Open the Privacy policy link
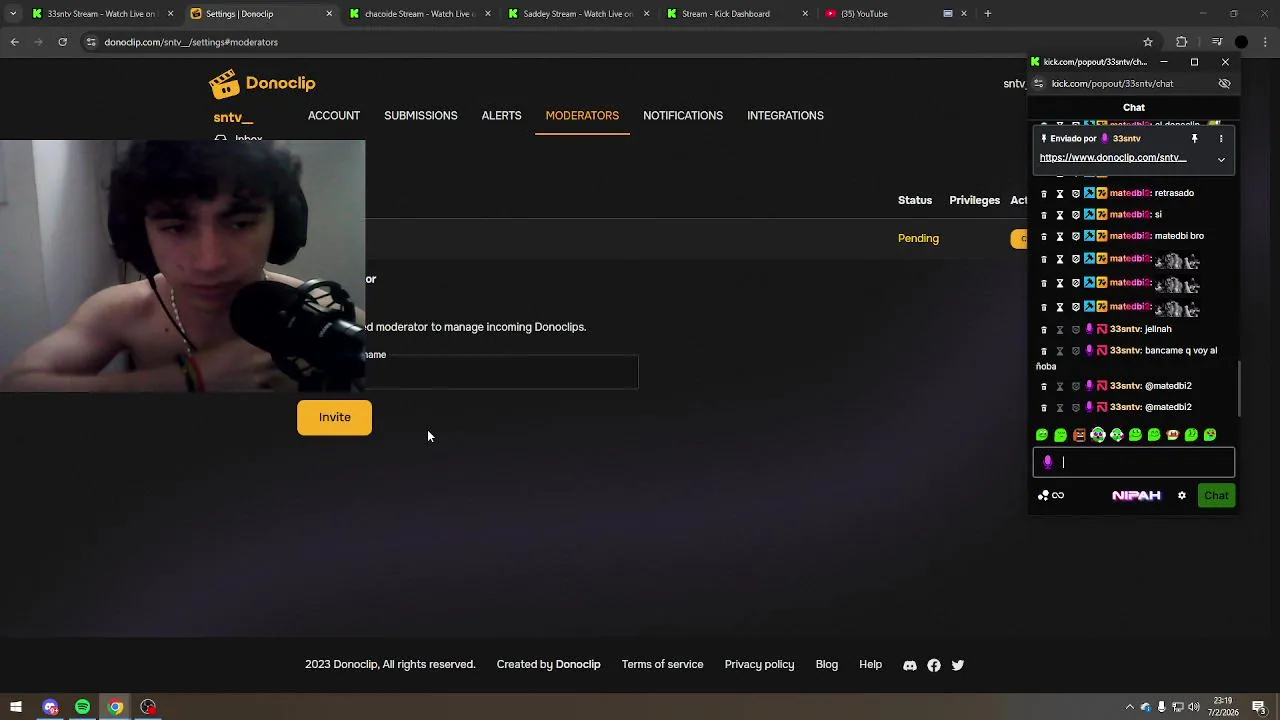The width and height of the screenshot is (1280, 720). (x=759, y=665)
